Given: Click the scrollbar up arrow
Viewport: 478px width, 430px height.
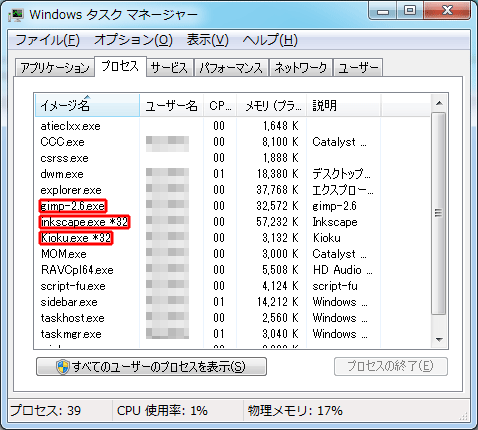Looking at the screenshot, I should (439, 103).
